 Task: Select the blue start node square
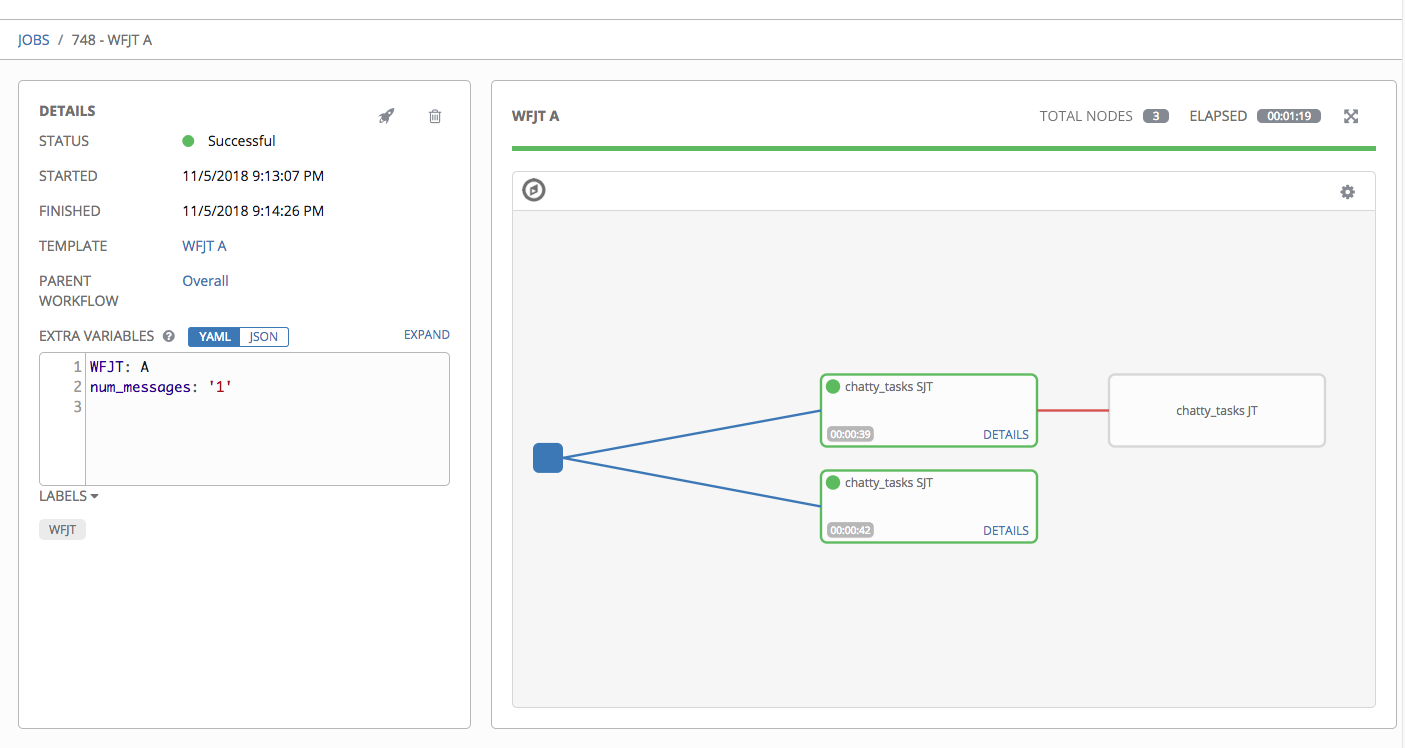548,458
